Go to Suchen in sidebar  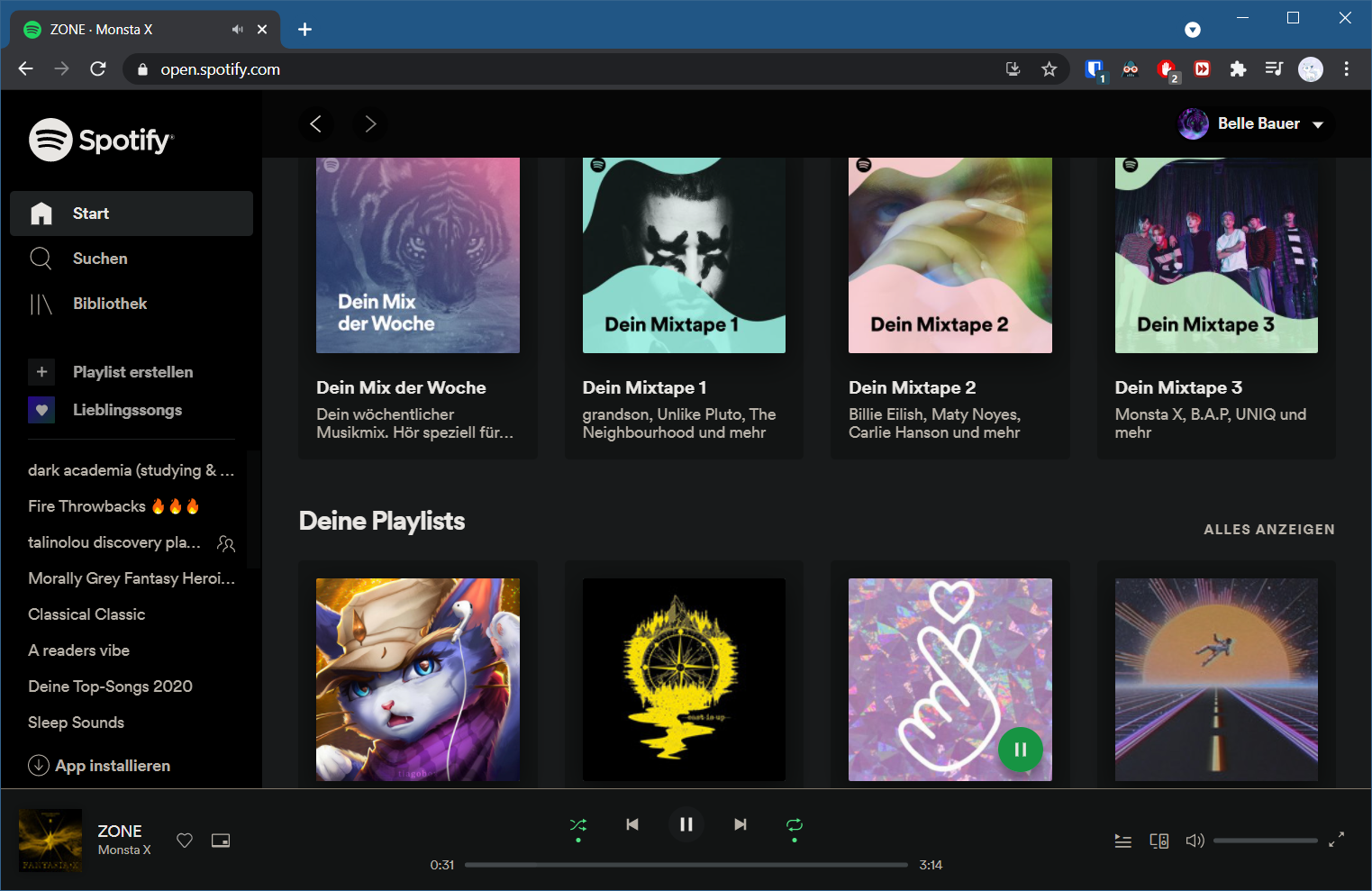100,259
